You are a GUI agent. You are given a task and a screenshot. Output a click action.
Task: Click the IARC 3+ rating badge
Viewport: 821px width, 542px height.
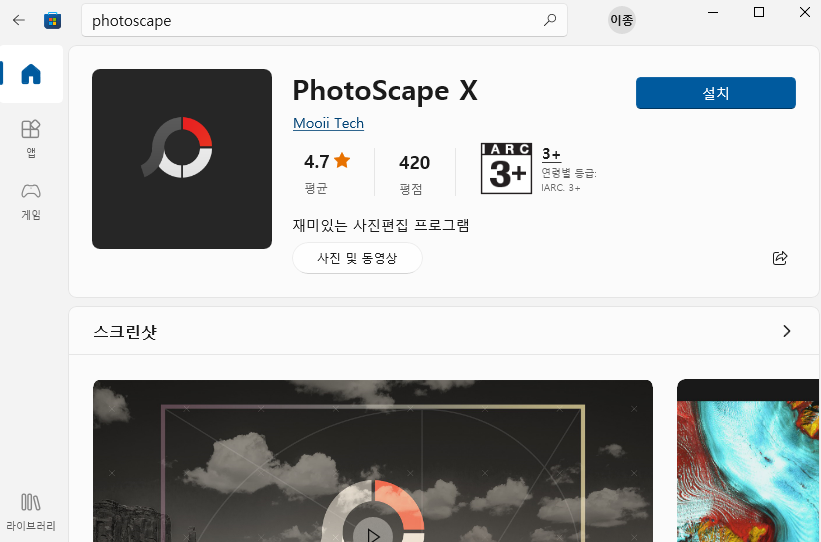pyautogui.click(x=506, y=169)
